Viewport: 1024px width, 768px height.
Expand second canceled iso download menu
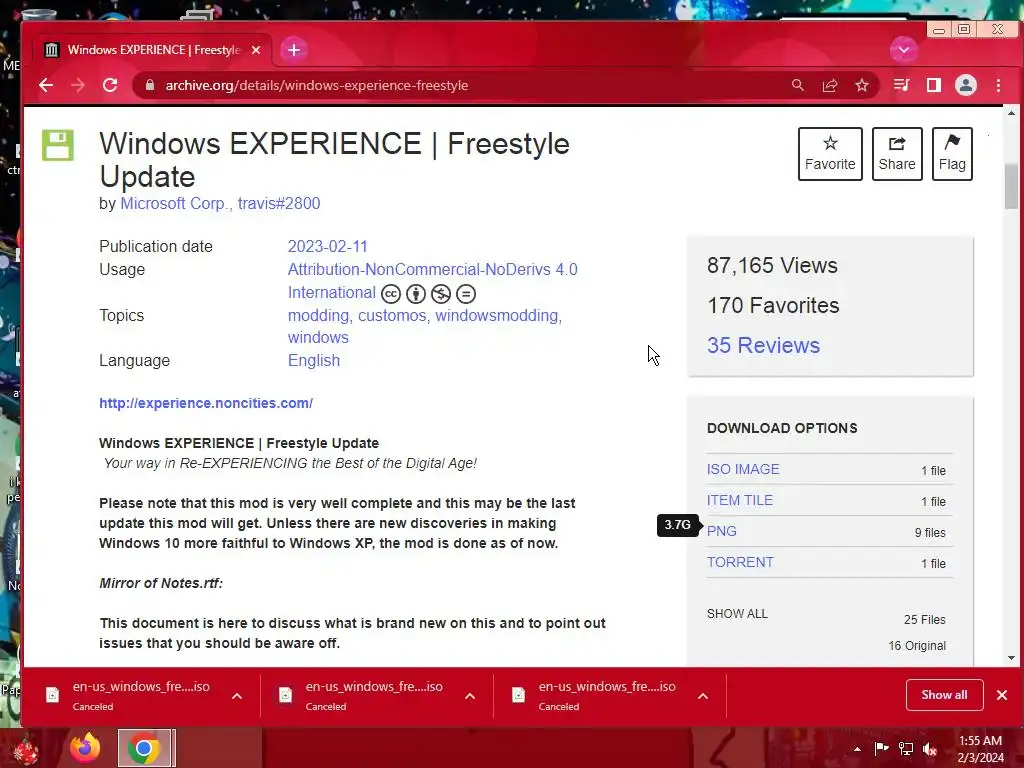pyautogui.click(x=470, y=696)
